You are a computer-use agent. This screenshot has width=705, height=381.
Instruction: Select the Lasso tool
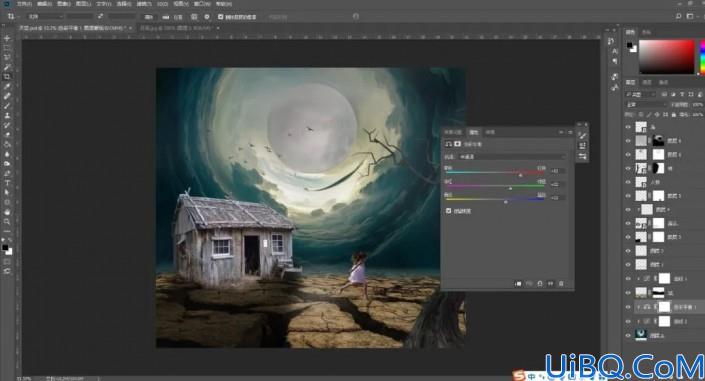(x=7, y=57)
